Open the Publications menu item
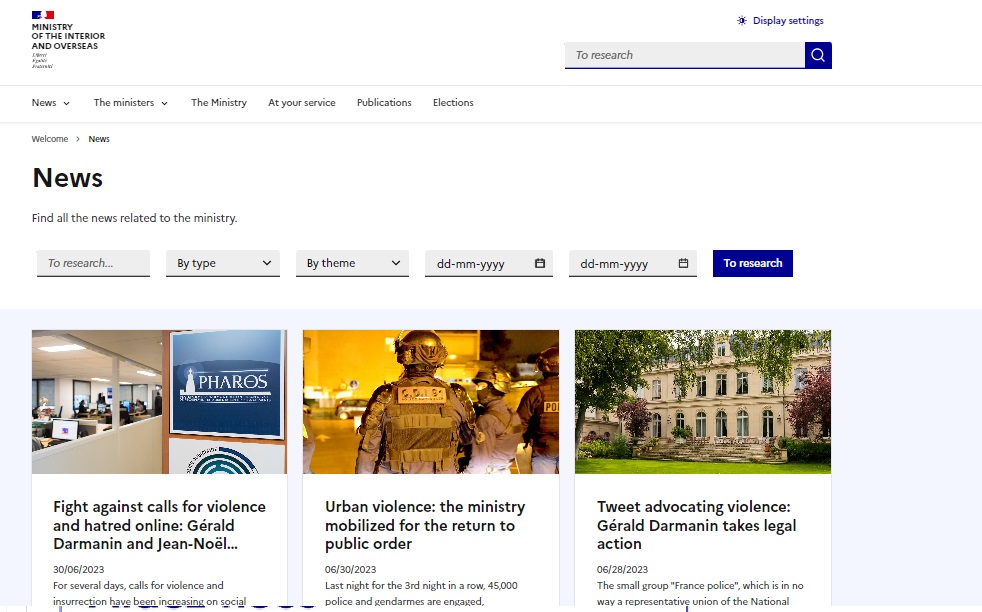Image resolution: width=982 pixels, height=612 pixels. 384,103
